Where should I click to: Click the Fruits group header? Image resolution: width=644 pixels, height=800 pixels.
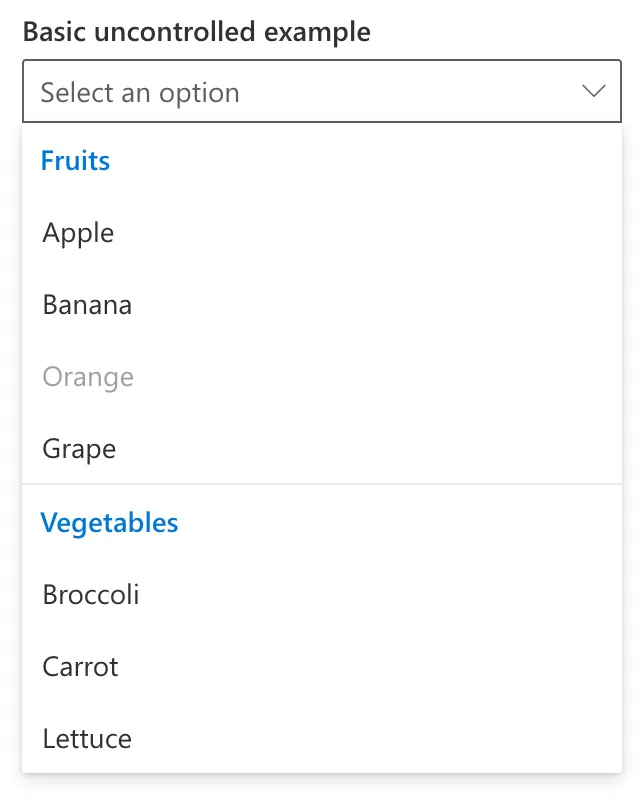tap(75, 161)
